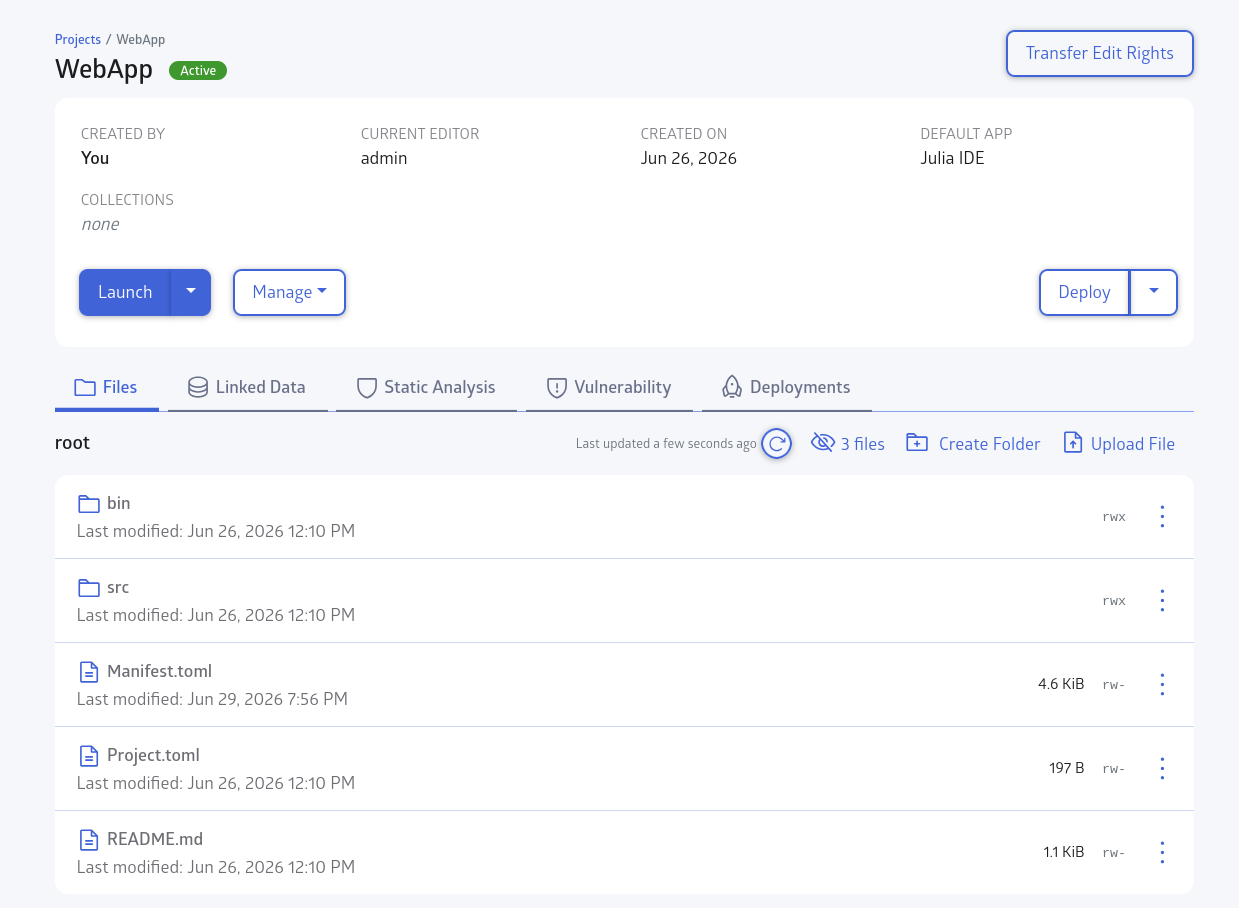Open the src folder
The width and height of the screenshot is (1239, 908).
pyautogui.click(x=118, y=587)
